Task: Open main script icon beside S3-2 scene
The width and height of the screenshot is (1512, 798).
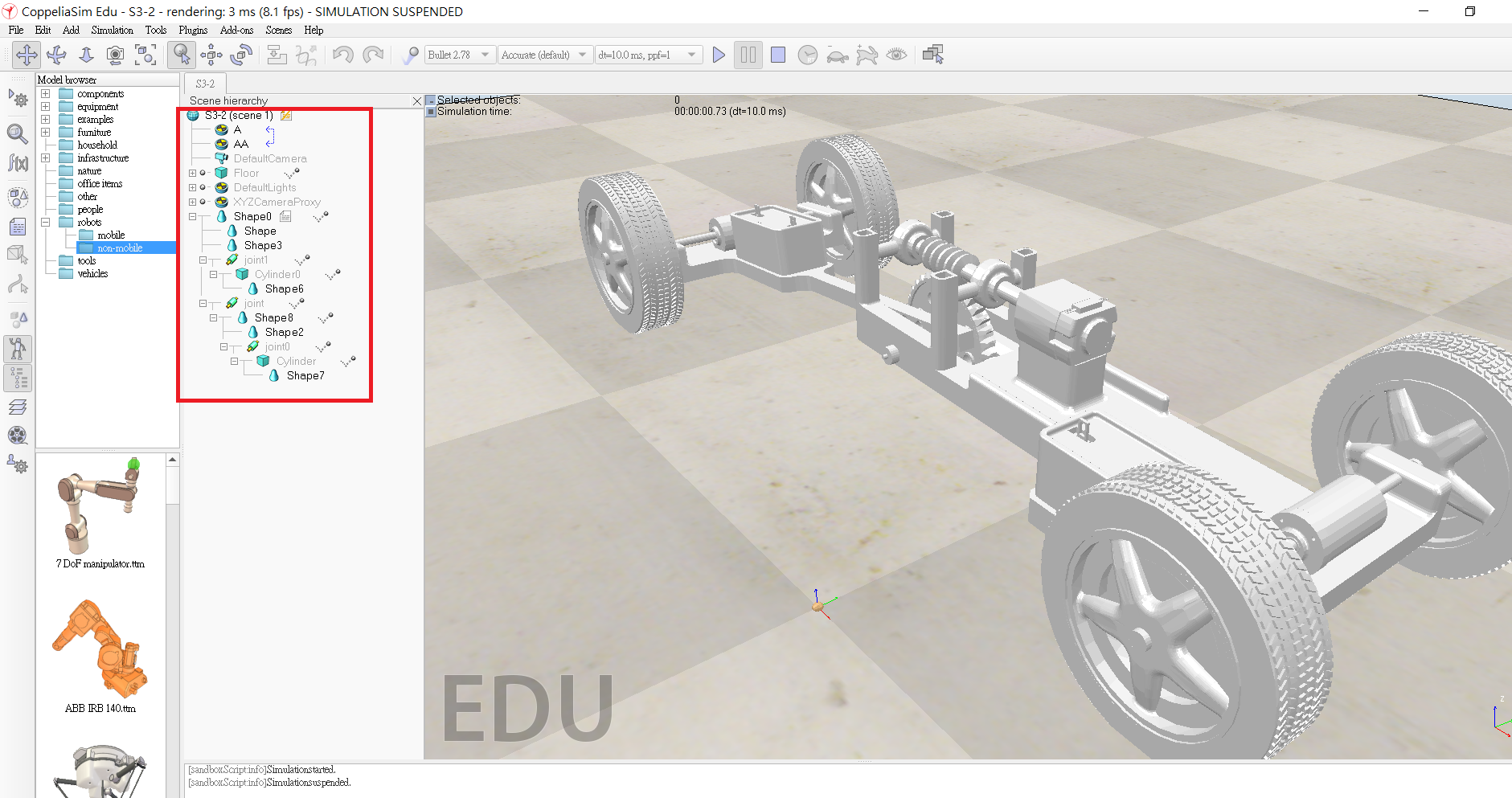Action: pyautogui.click(x=286, y=116)
